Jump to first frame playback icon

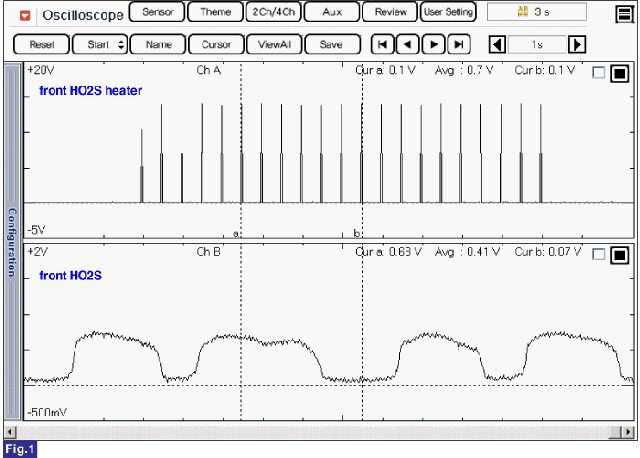pyautogui.click(x=382, y=44)
